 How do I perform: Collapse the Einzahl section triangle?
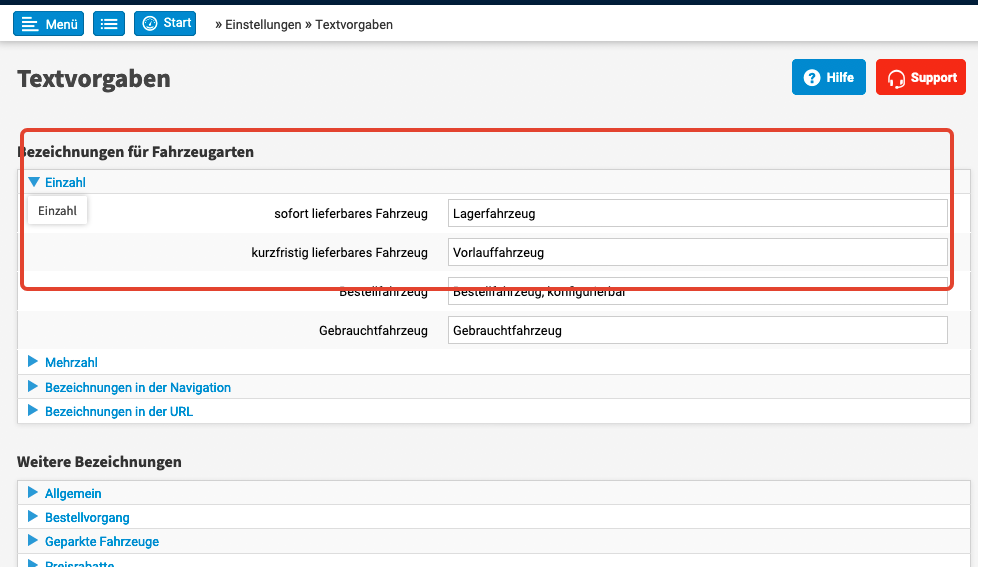[x=34, y=183]
